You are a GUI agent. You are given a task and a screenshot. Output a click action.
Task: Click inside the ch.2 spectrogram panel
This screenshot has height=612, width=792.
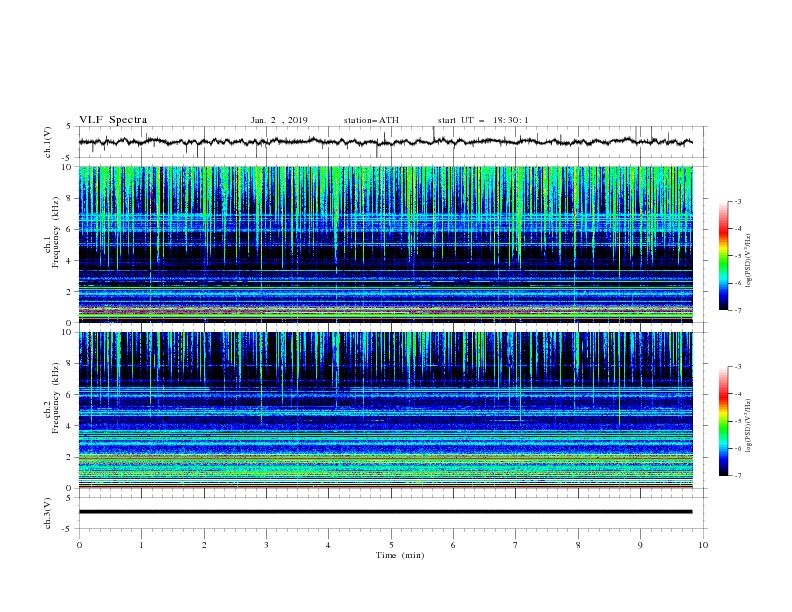385,410
